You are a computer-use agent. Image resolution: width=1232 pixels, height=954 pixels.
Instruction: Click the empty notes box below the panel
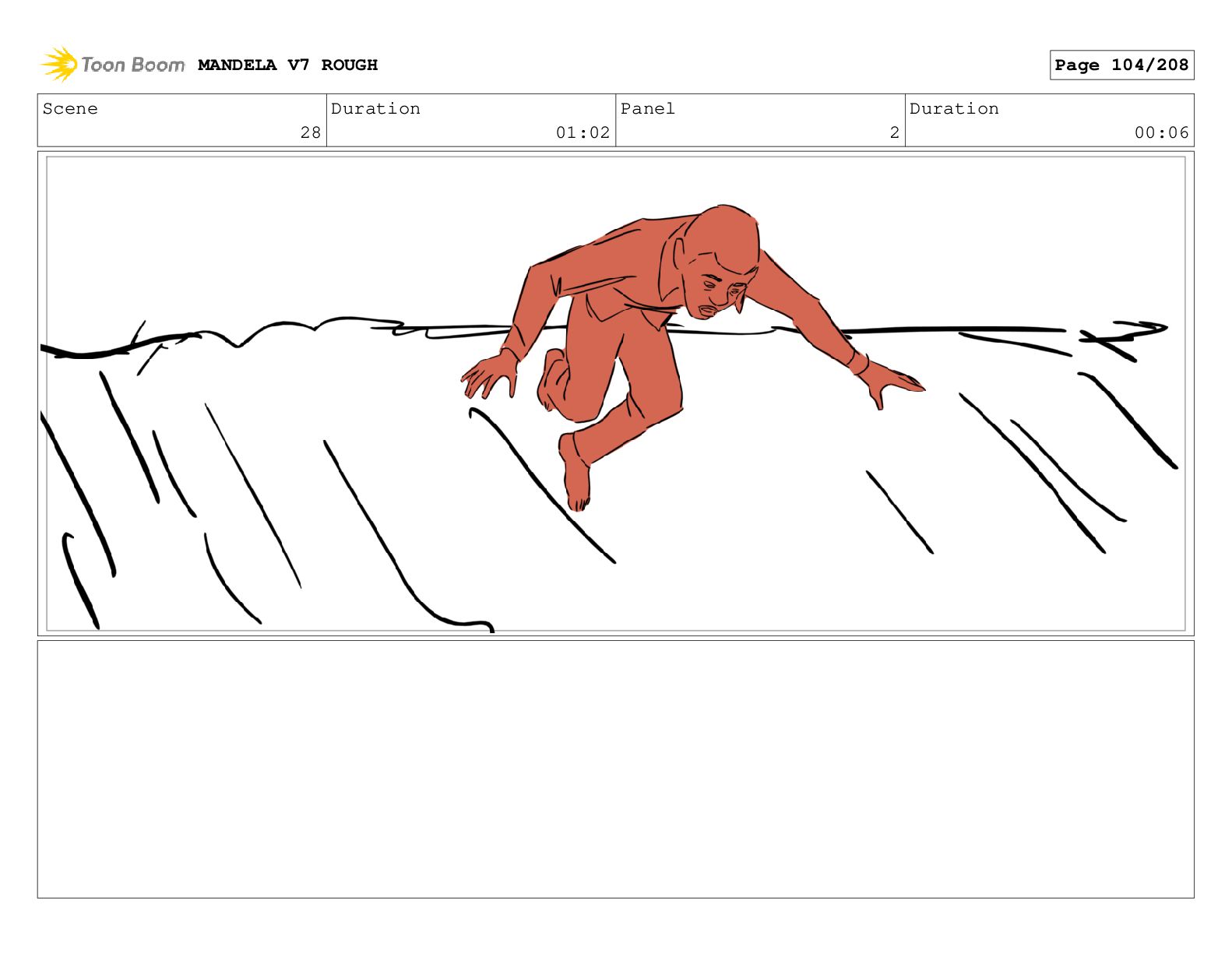click(x=615, y=769)
